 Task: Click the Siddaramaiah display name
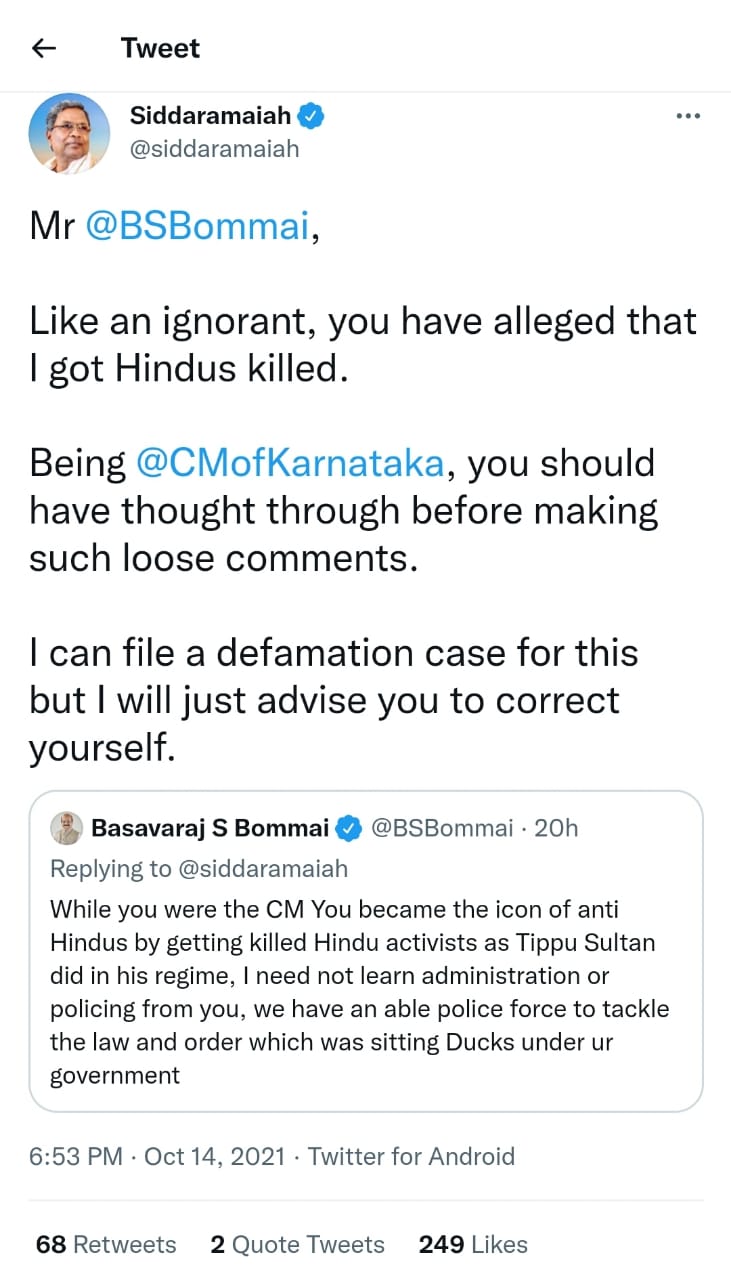click(x=211, y=117)
